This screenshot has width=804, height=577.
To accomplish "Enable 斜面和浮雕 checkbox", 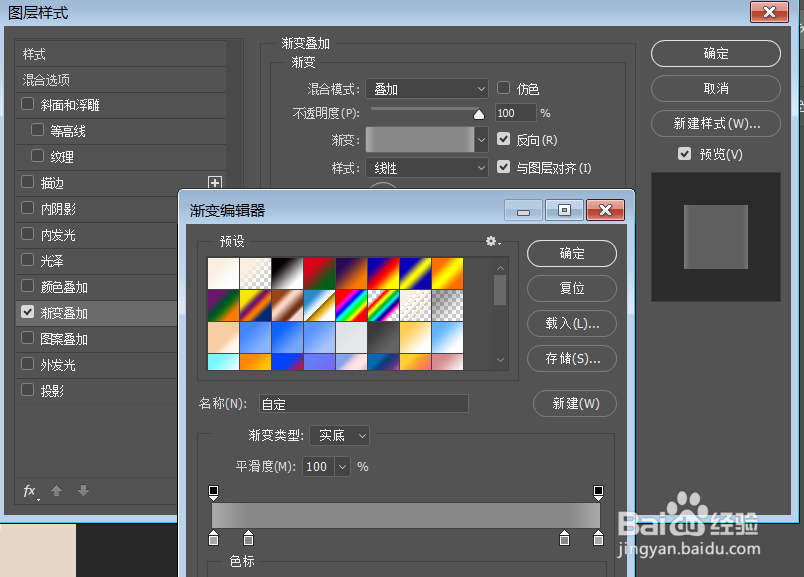I will pos(27,104).
